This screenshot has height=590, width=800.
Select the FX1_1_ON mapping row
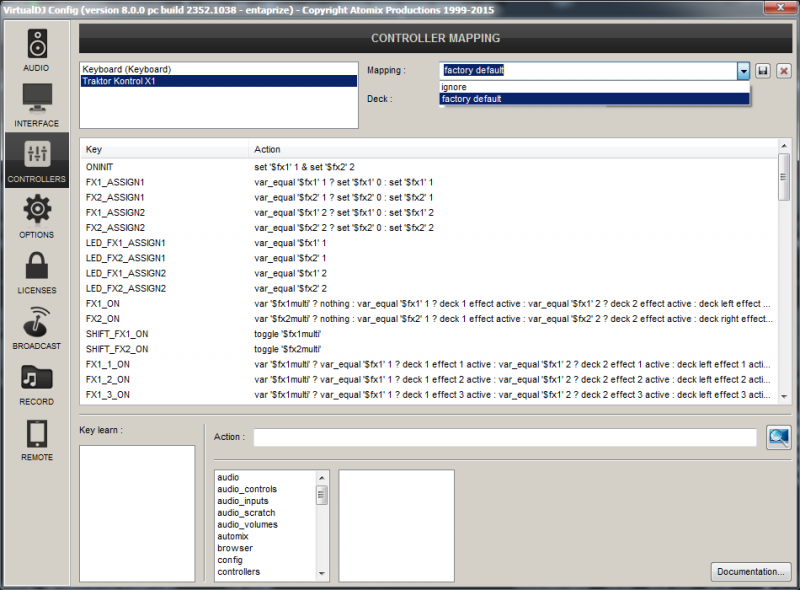tap(429, 364)
